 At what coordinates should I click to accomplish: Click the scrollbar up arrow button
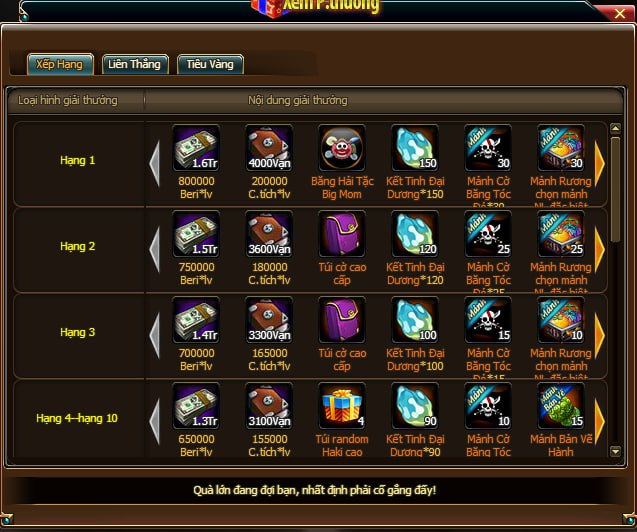tap(615, 128)
